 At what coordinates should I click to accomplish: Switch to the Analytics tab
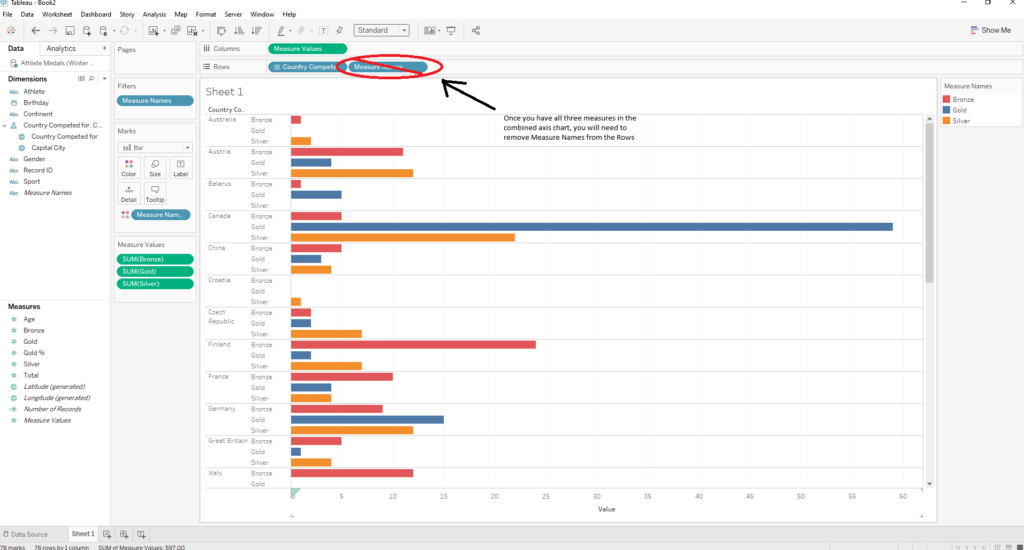(61, 48)
